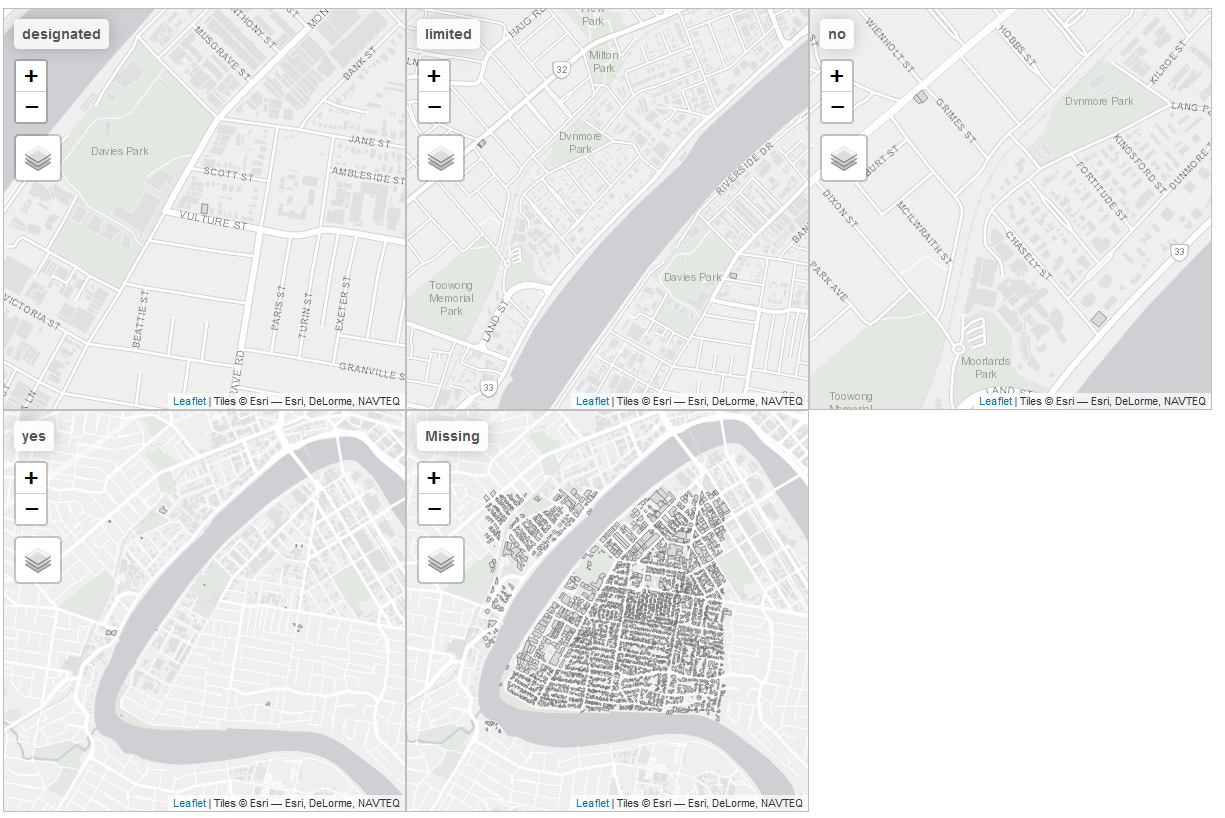Zoom in on the yes map
The height and width of the screenshot is (818, 1225).
click(31, 477)
